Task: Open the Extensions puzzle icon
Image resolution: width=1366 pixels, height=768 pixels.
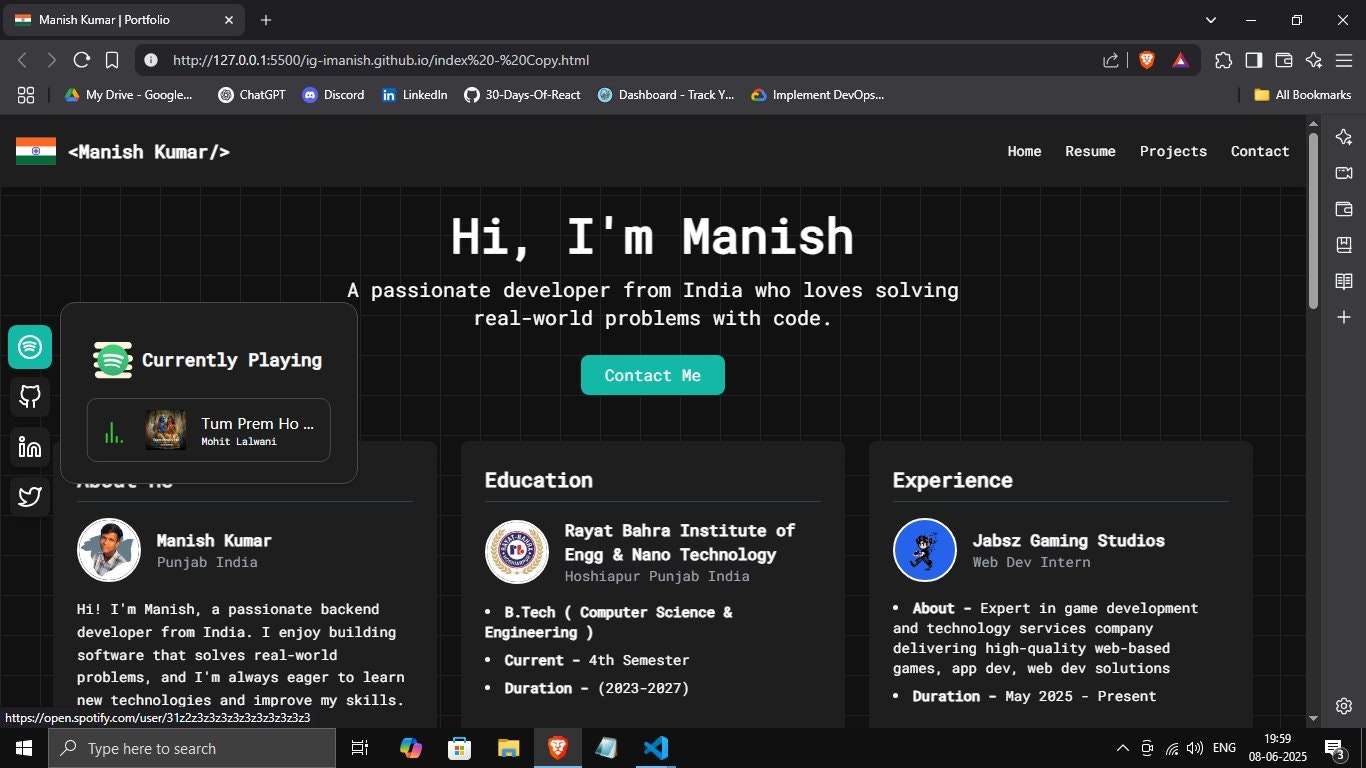Action: point(1223,60)
